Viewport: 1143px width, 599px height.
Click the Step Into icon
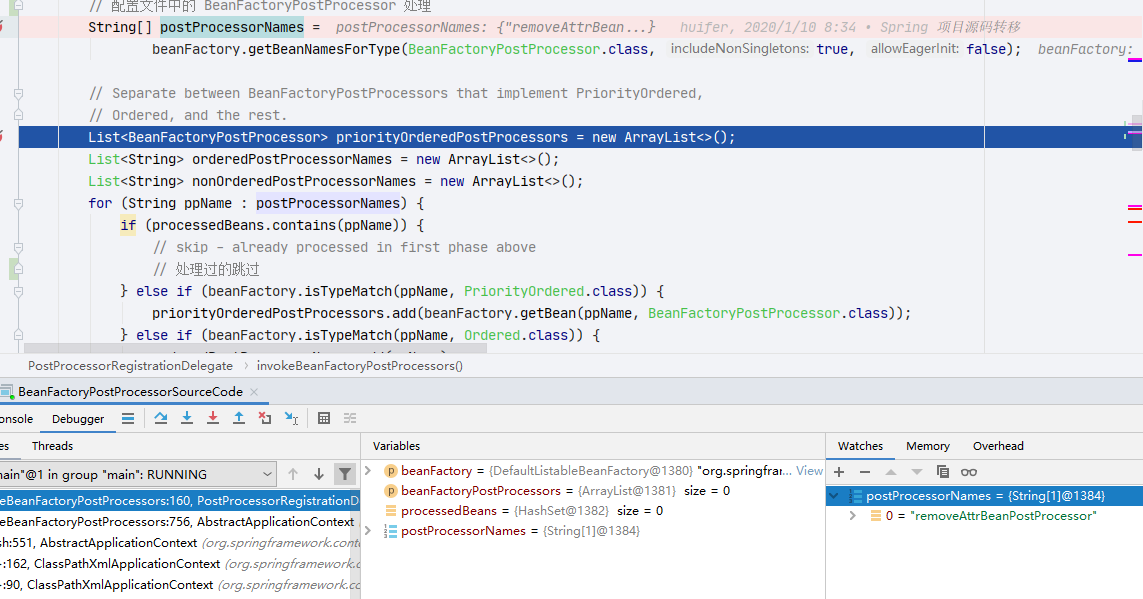[x=187, y=418]
